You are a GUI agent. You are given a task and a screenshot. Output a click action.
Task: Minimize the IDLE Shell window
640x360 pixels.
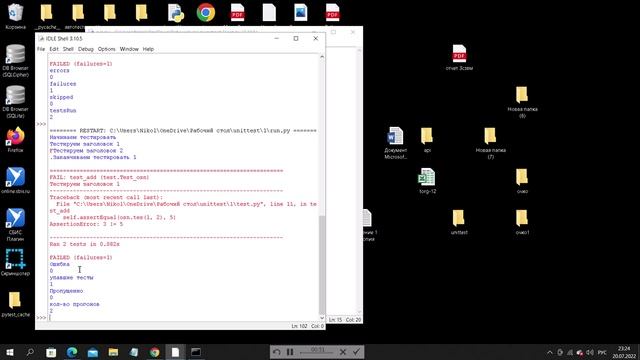pos(276,38)
